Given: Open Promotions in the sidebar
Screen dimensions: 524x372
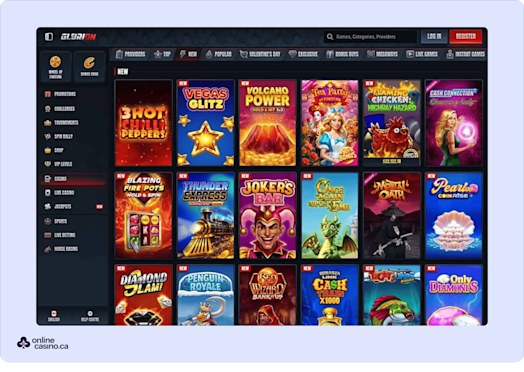Looking at the screenshot, I should pos(74,94).
